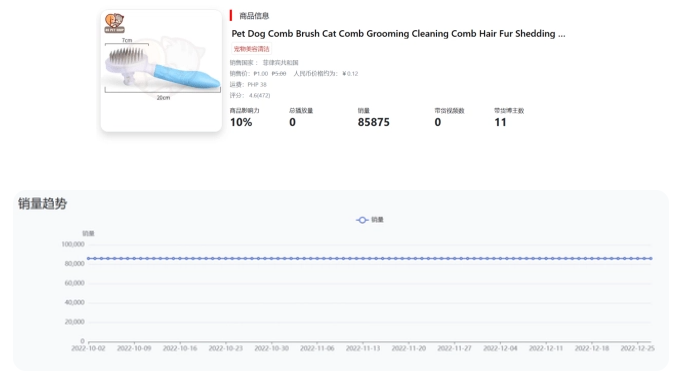Select first data point on sales trend line

[x=89, y=258]
